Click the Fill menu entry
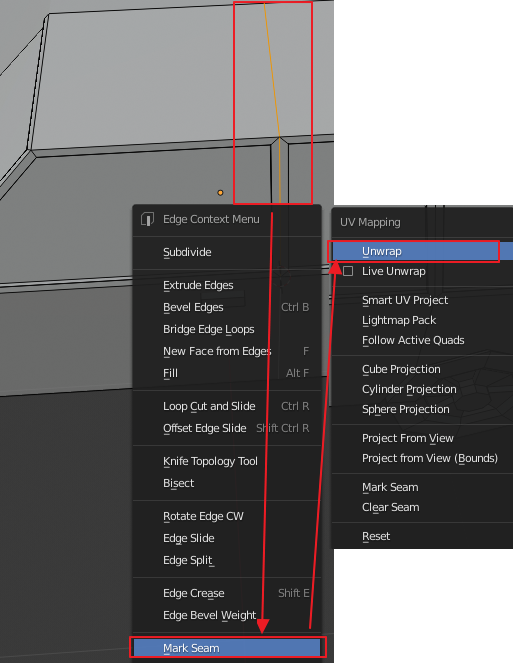 227,373
